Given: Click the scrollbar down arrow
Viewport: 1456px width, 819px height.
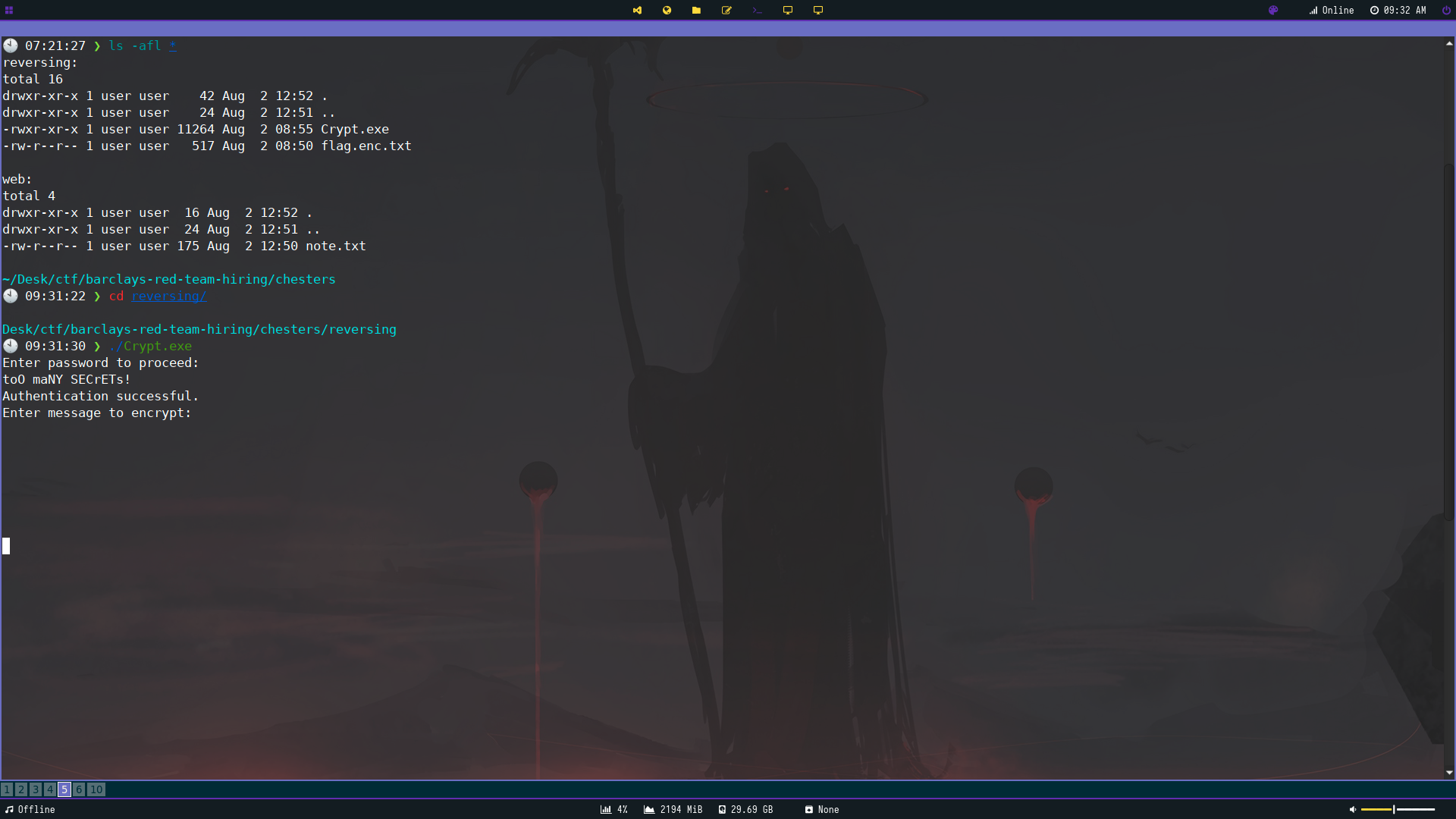Looking at the screenshot, I should 1449,773.
